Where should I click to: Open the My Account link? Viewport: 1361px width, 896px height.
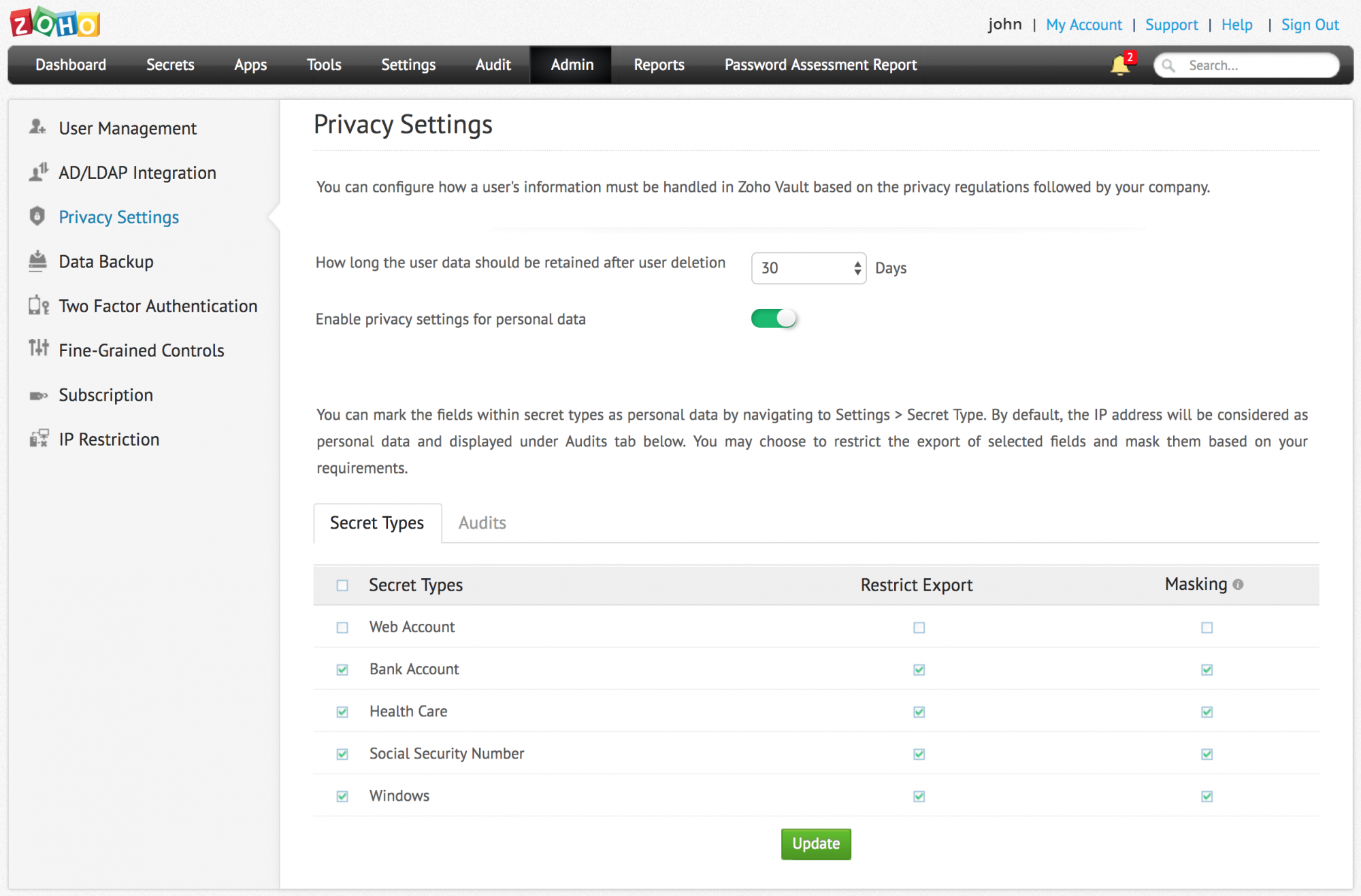(1083, 24)
